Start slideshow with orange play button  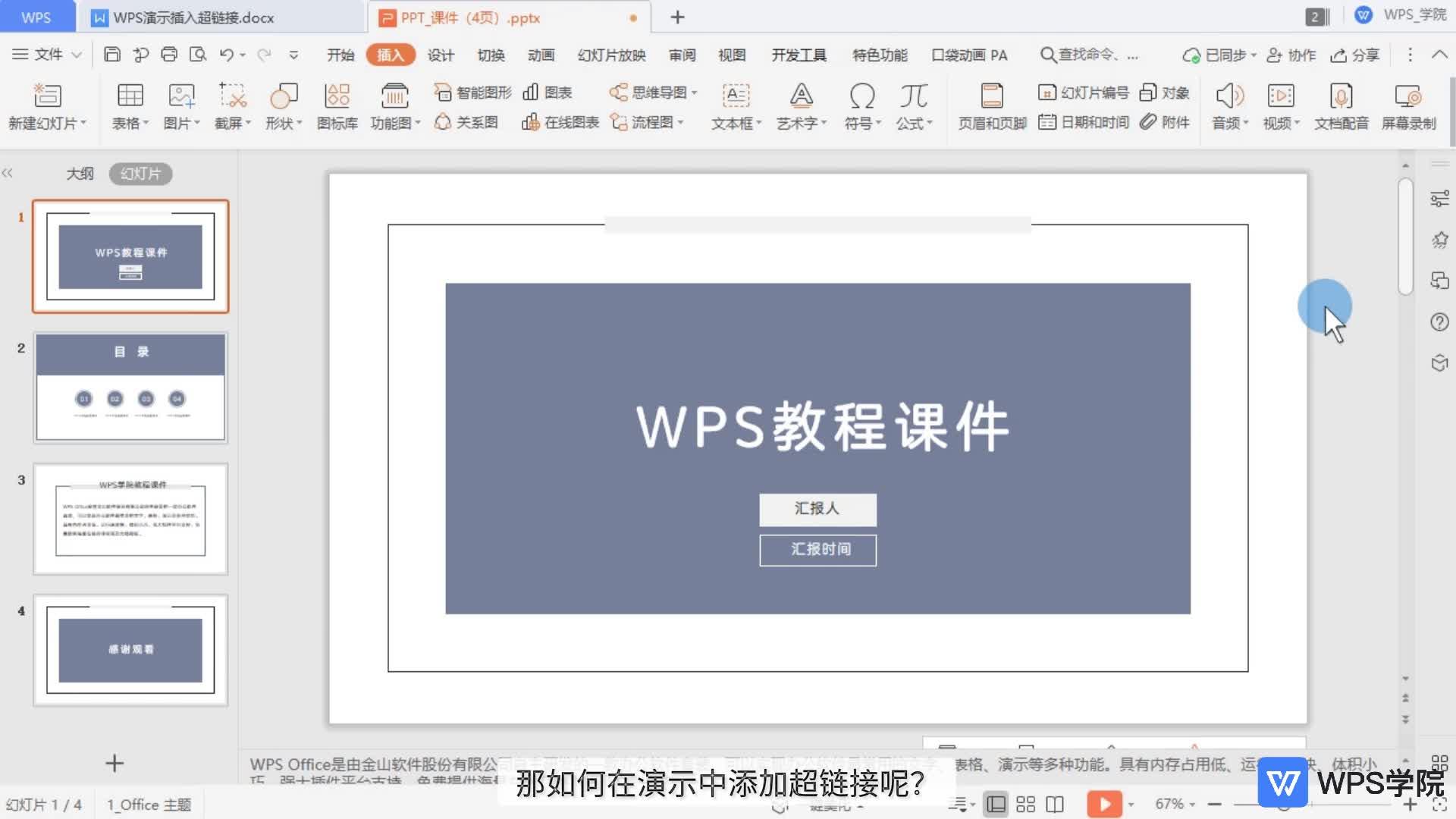[x=1104, y=804]
